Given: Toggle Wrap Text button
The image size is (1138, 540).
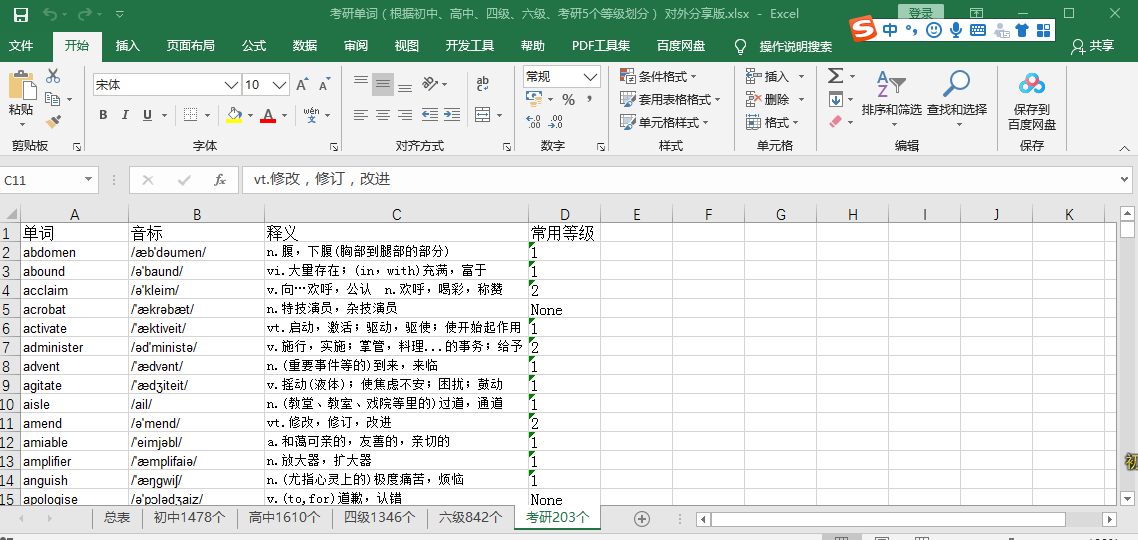Looking at the screenshot, I should tap(483, 84).
